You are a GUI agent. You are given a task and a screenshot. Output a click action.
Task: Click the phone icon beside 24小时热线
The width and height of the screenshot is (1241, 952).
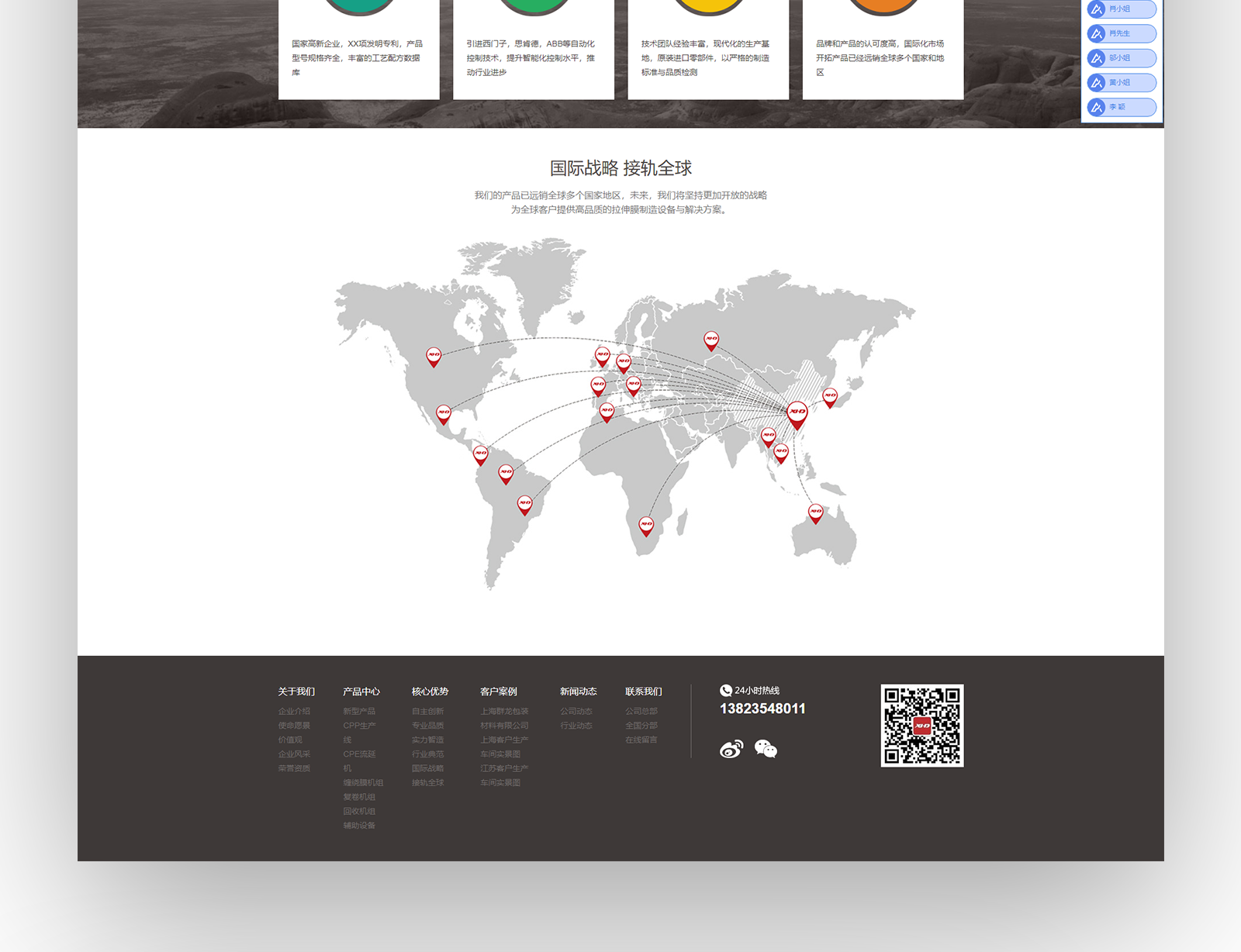[x=726, y=691]
